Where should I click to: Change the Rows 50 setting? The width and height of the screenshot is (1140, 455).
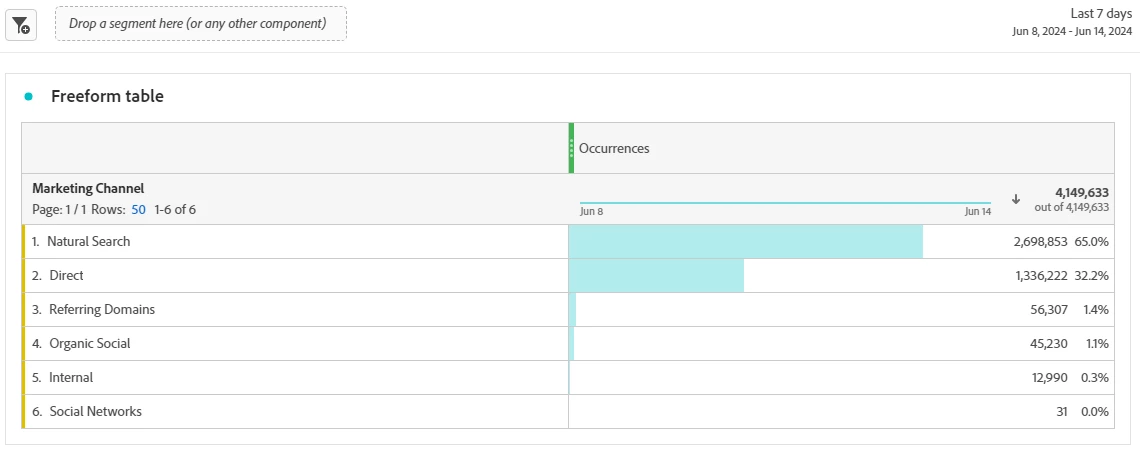click(x=138, y=209)
